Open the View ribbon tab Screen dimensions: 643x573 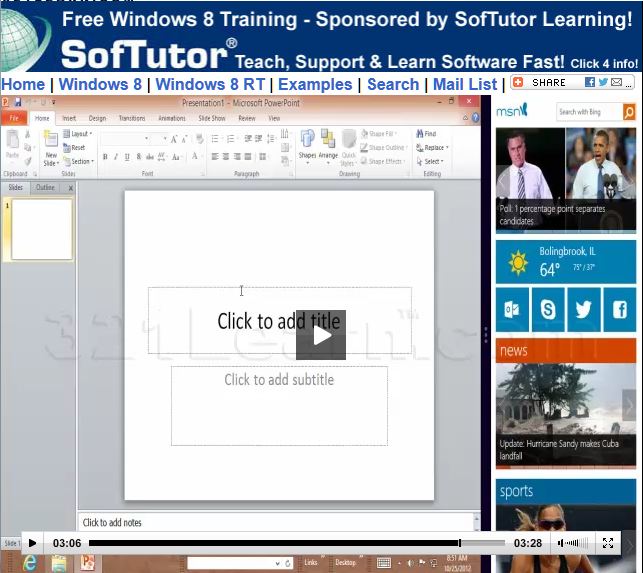[x=274, y=118]
